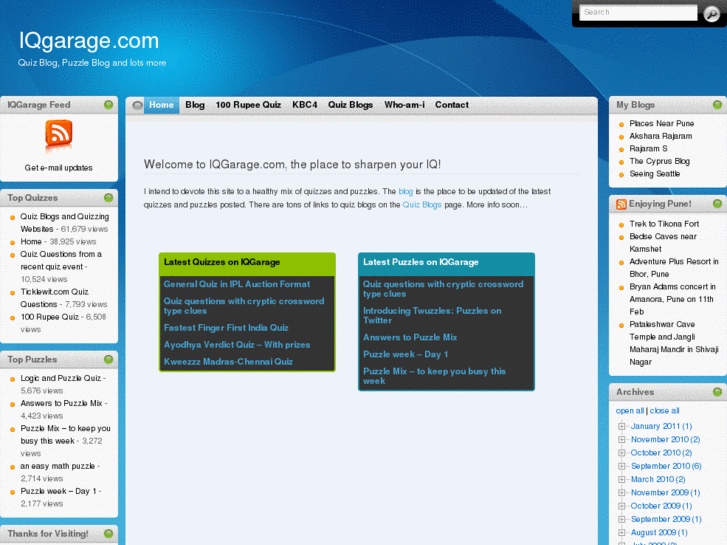727x545 pixels.
Task: Open the Quiz Blogs menu item
Action: tap(351, 105)
